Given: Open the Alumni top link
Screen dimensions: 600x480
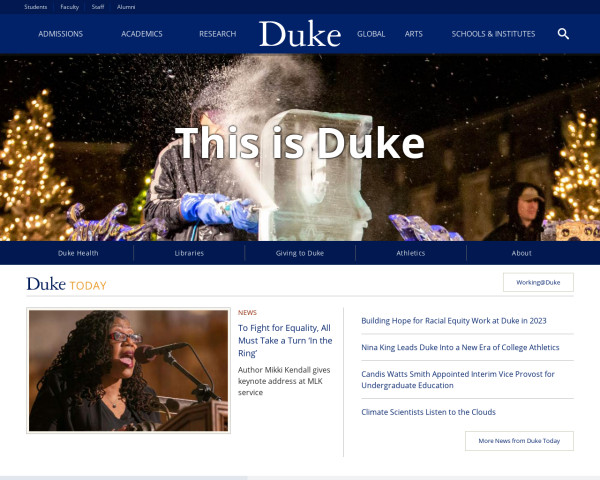Looking at the screenshot, I should pyautogui.click(x=126, y=7).
